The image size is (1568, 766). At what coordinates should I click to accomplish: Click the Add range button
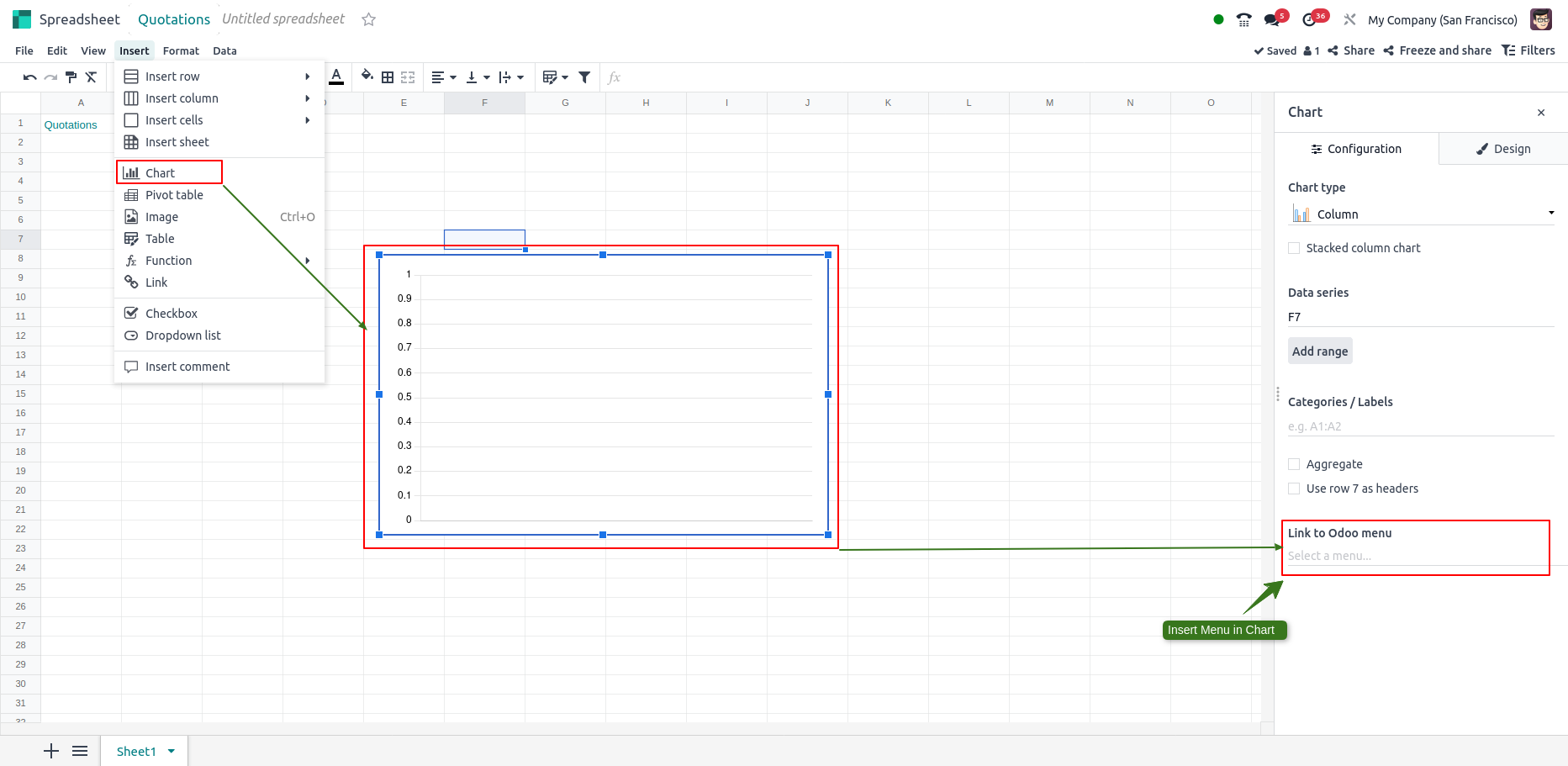click(1320, 351)
